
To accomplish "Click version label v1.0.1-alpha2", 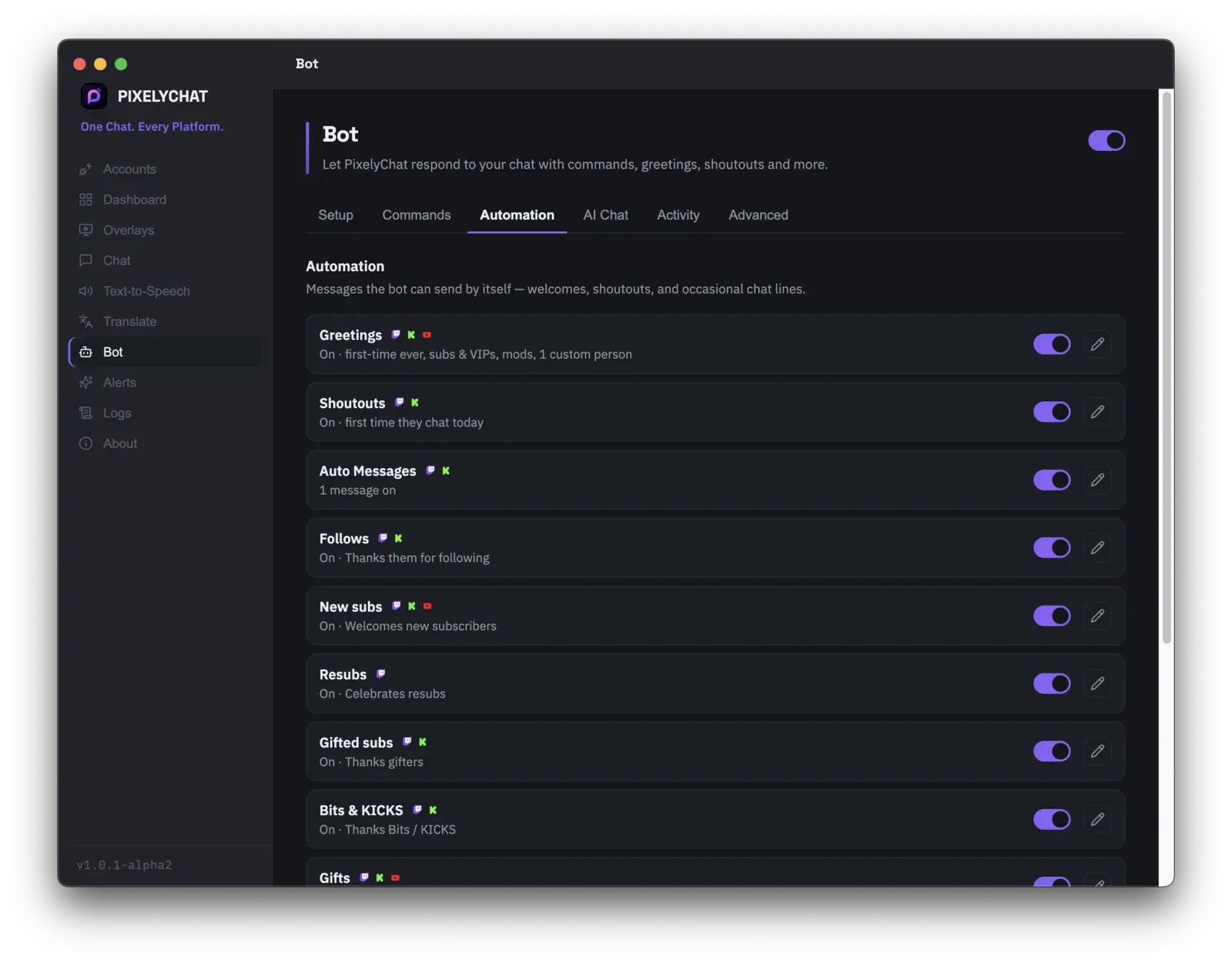I will coord(124,865).
